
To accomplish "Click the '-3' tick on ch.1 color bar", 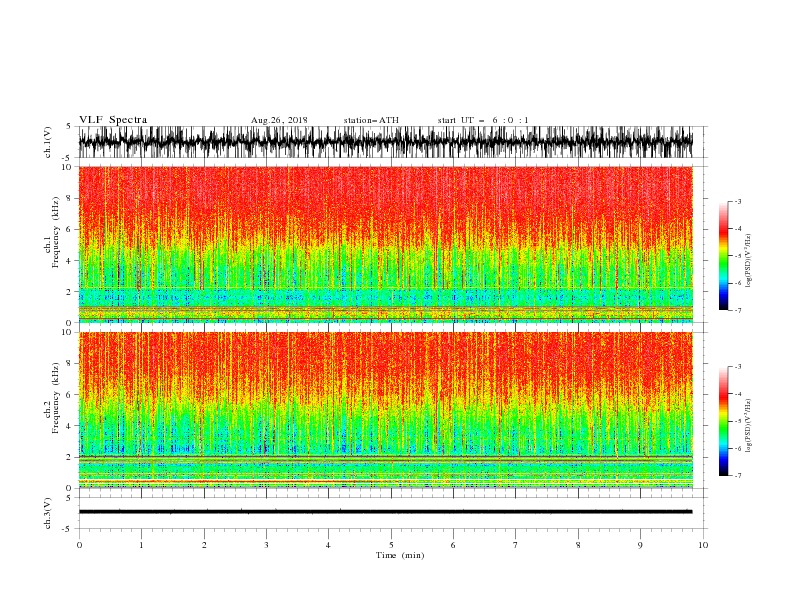I will pyautogui.click(x=737, y=201).
